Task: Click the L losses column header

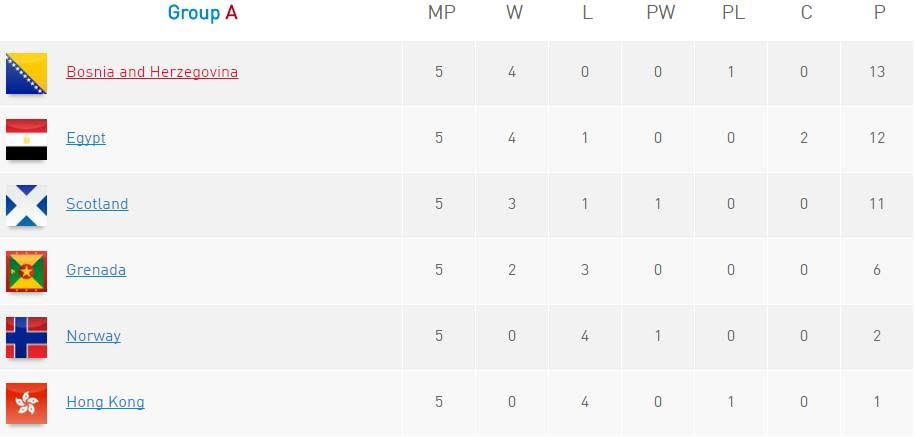Action: click(x=586, y=13)
